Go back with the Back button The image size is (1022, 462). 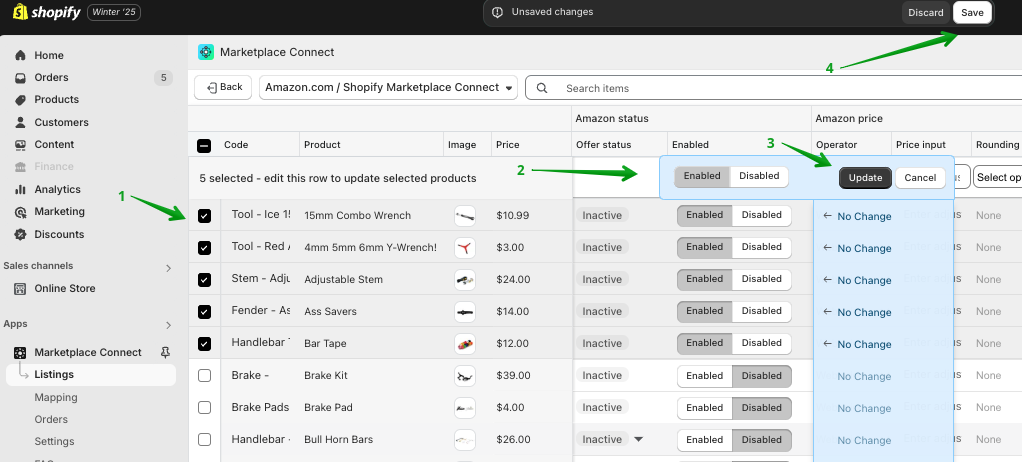click(223, 87)
